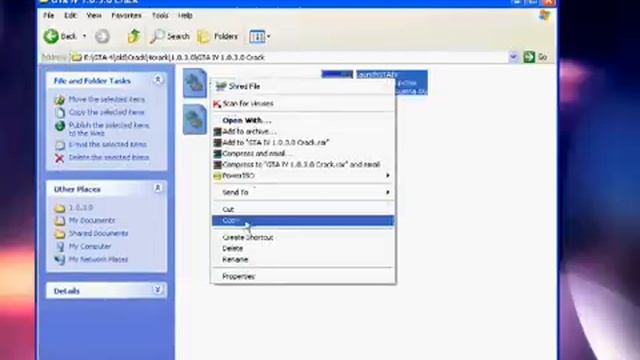The width and height of the screenshot is (640, 360).
Task: Open the Favorites menu
Action: 126,16
